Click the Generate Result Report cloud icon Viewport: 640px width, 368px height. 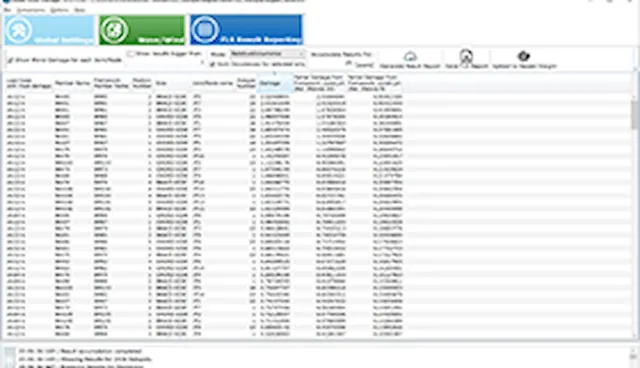410,56
